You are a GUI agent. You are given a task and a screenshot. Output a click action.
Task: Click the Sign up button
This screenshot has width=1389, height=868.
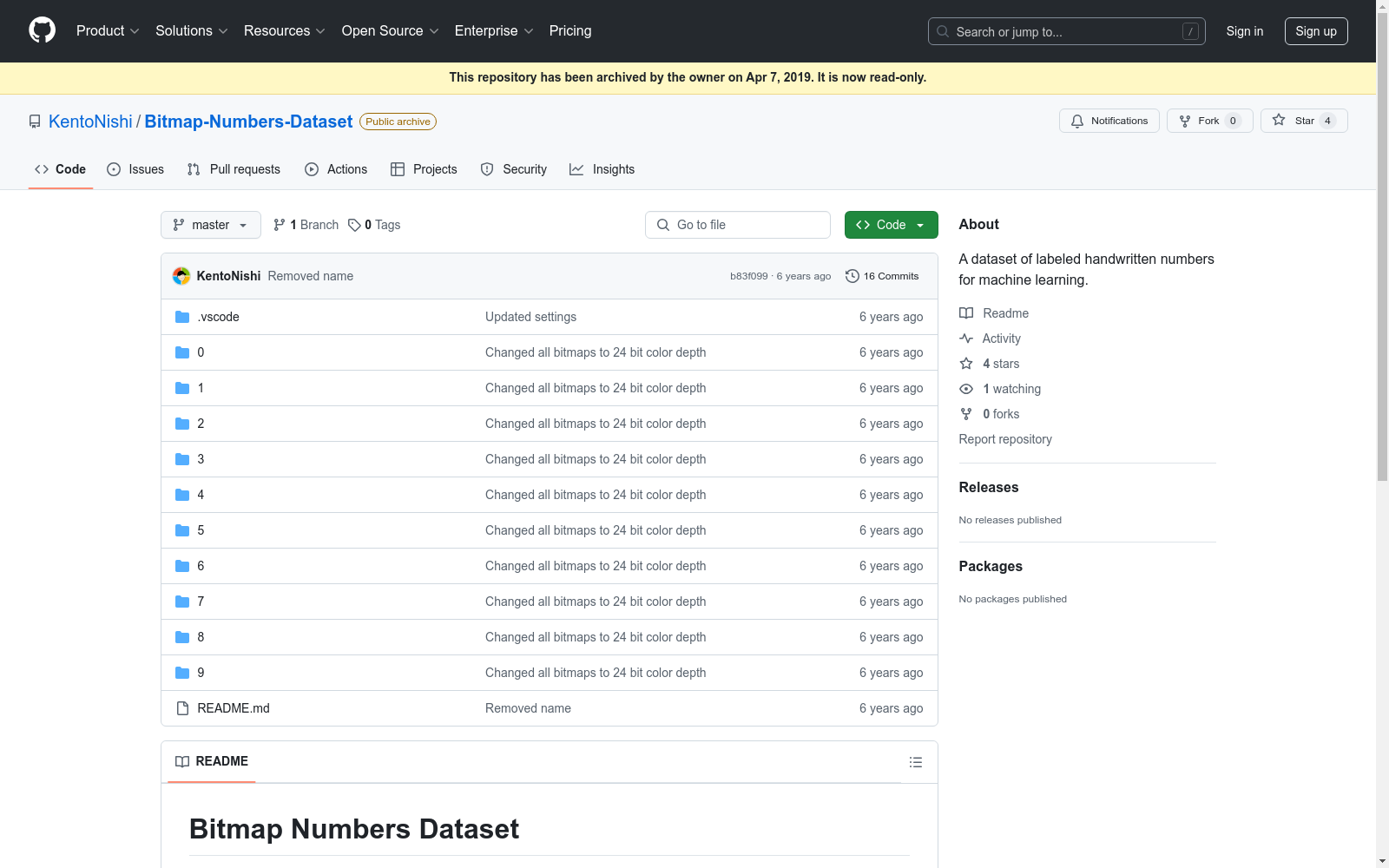pyautogui.click(x=1316, y=31)
